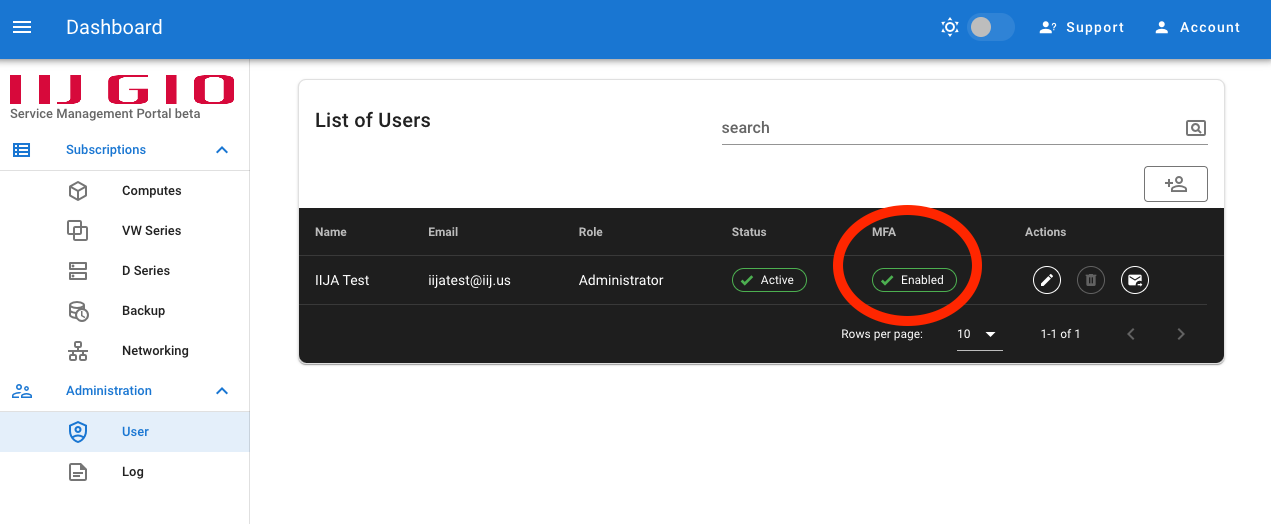Click the previous page arrow

coord(1131,334)
